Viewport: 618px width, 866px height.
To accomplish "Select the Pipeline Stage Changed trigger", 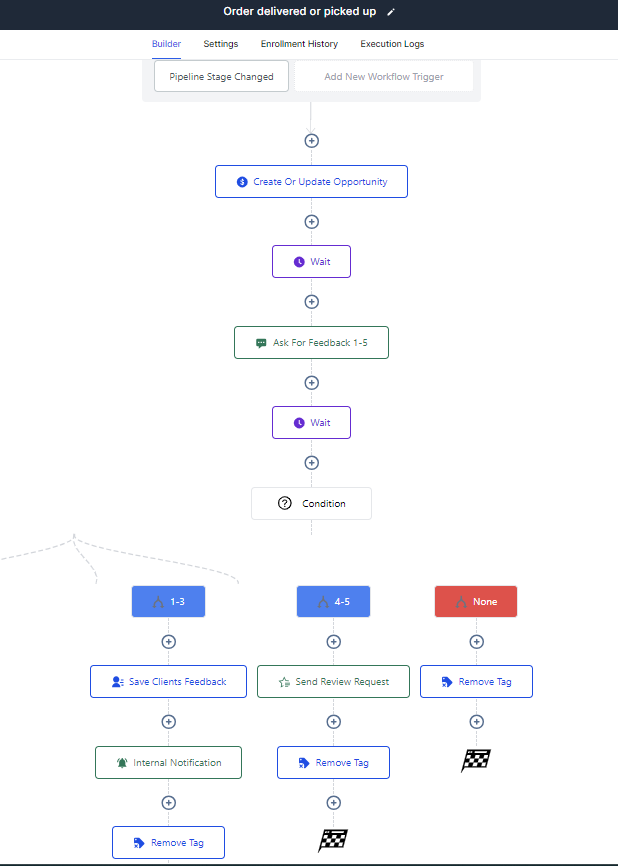I will click(x=221, y=76).
